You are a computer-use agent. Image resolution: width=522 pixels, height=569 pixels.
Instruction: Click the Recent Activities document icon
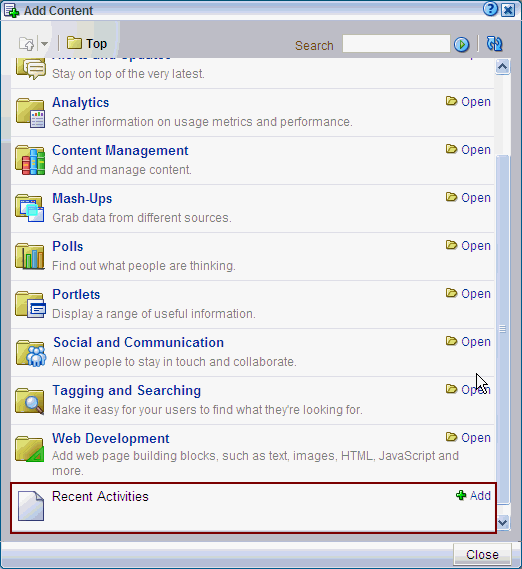pos(31,506)
